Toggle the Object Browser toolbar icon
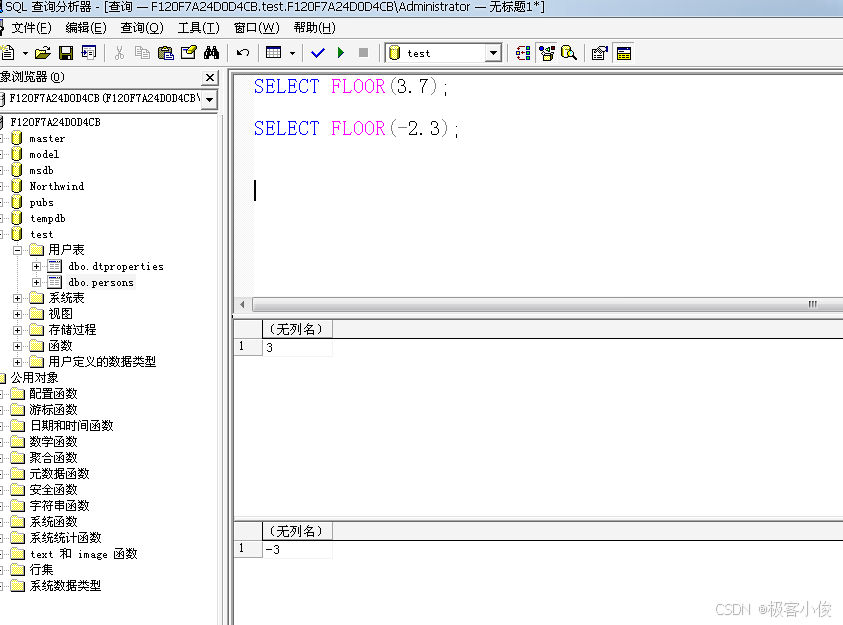This screenshot has height=625, width=843. 547,53
